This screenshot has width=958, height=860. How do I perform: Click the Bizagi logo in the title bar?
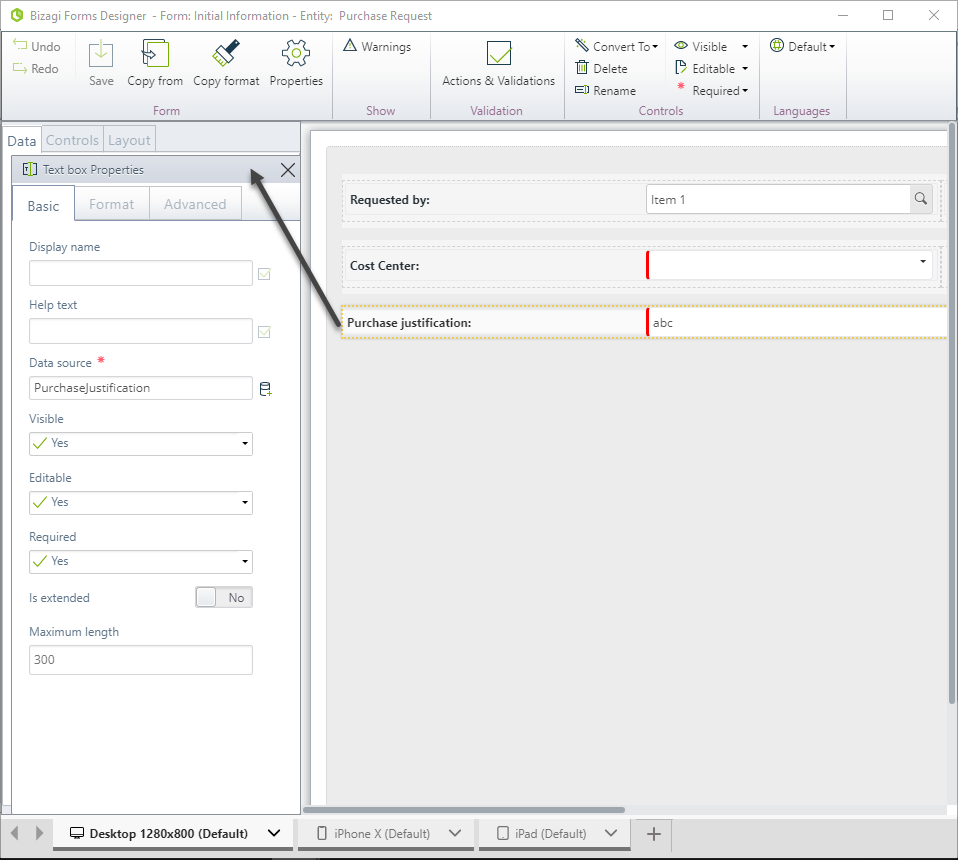[x=17, y=15]
